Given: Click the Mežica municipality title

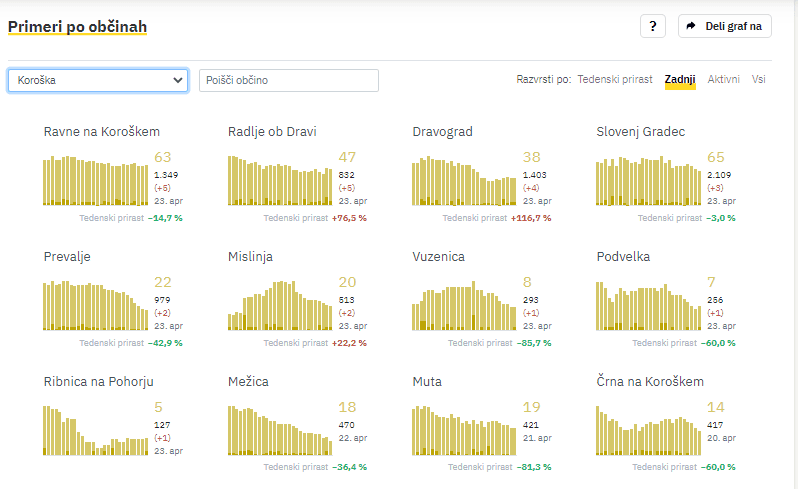Looking at the screenshot, I should tap(248, 382).
